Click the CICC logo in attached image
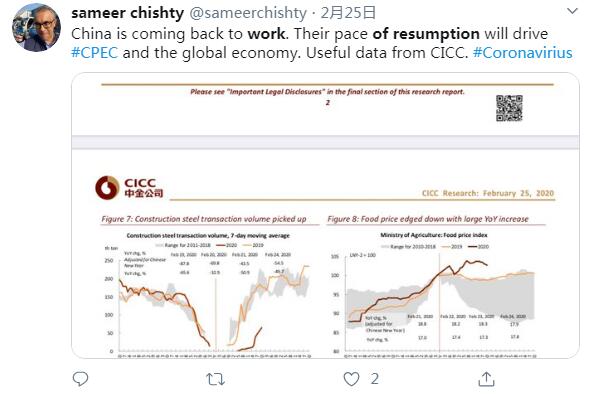The image size is (594, 394). pos(129,188)
